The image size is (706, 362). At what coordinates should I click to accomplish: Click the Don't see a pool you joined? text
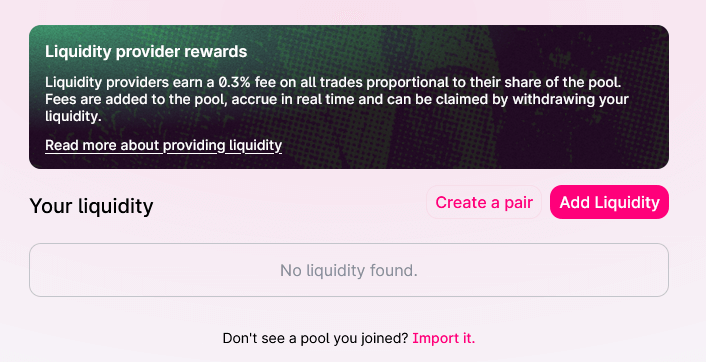click(x=315, y=338)
